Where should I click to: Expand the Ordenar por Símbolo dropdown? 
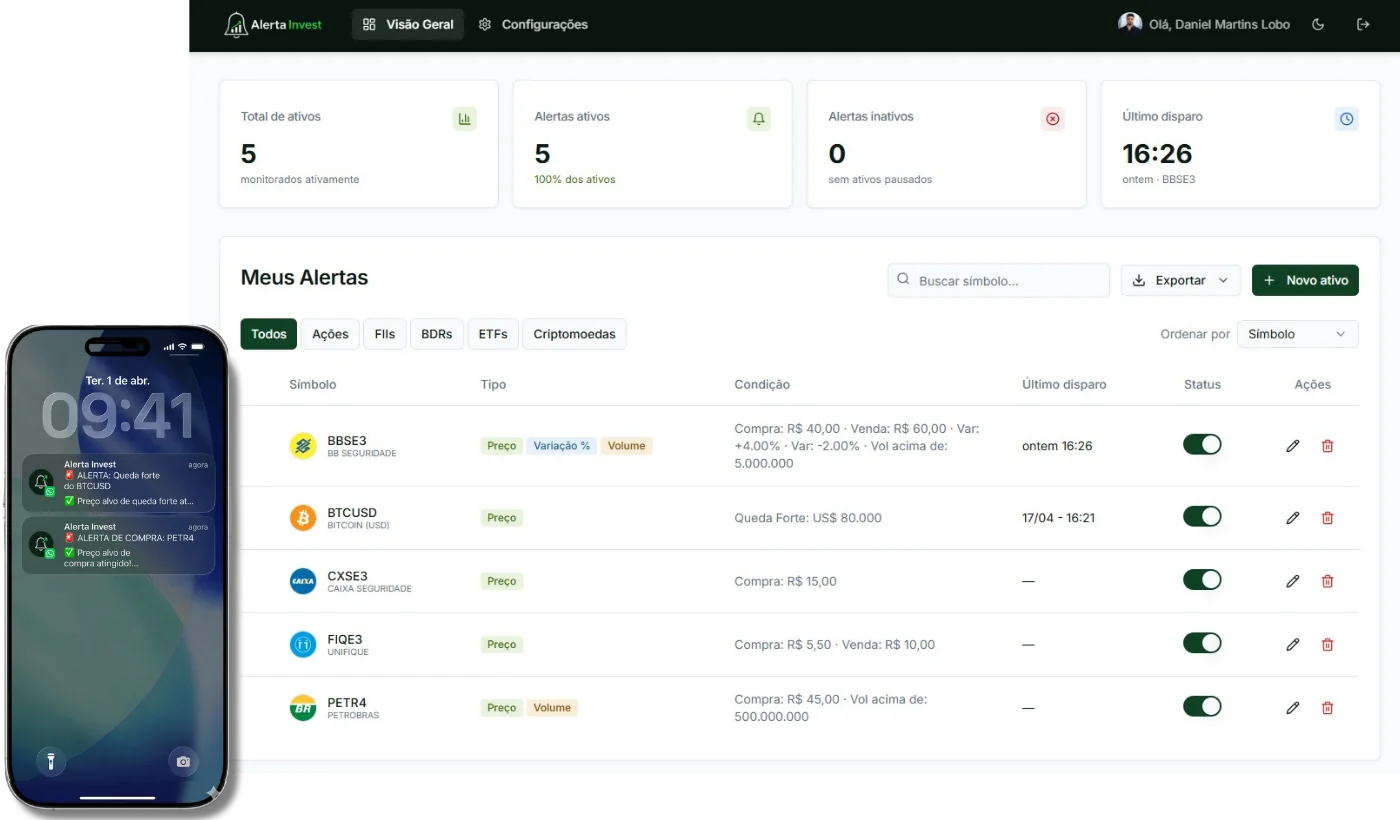tap(1297, 334)
